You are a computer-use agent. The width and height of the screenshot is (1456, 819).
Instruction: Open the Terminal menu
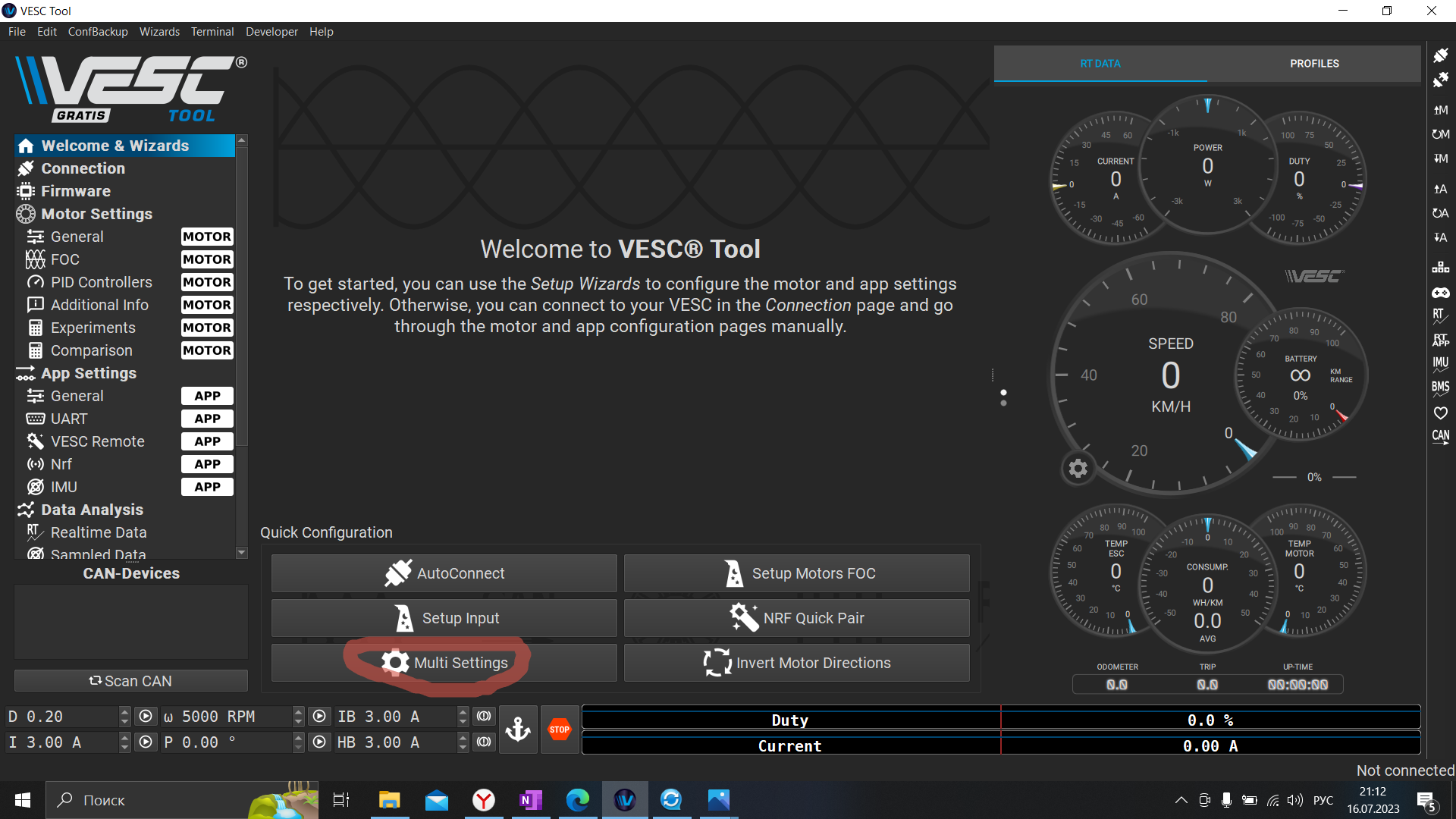pos(212,32)
